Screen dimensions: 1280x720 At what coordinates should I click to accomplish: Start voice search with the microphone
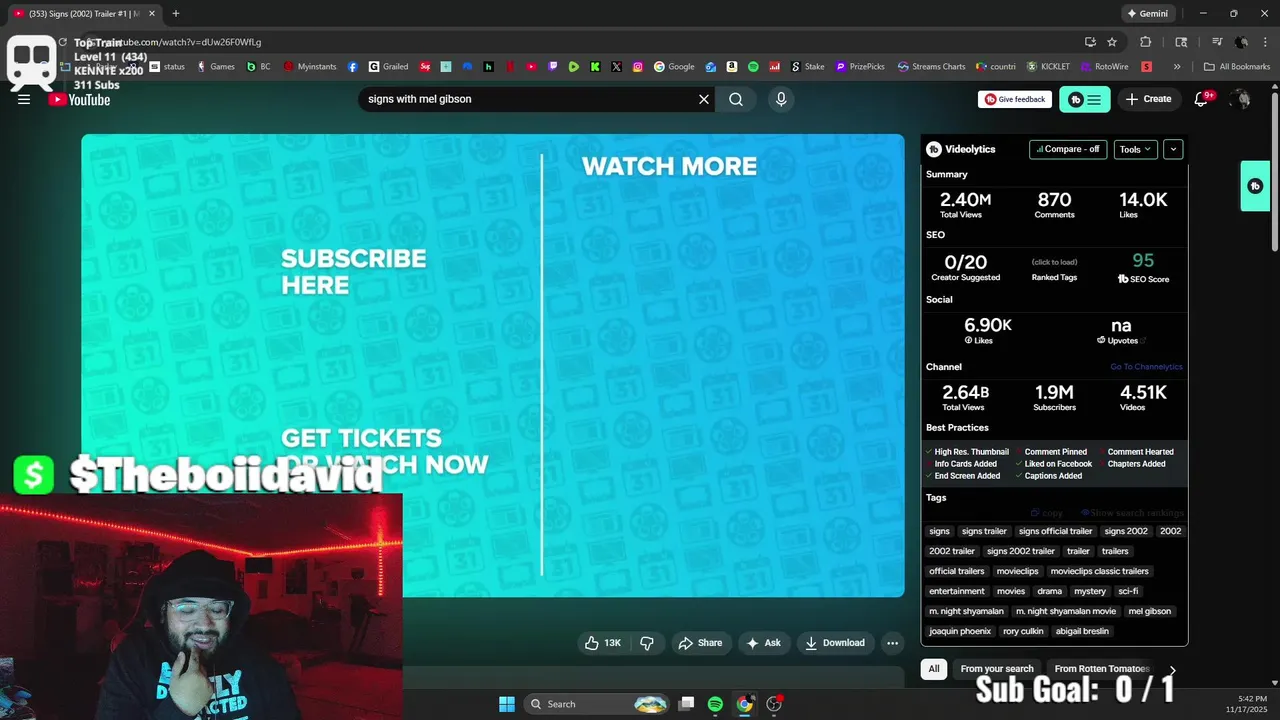click(x=781, y=99)
